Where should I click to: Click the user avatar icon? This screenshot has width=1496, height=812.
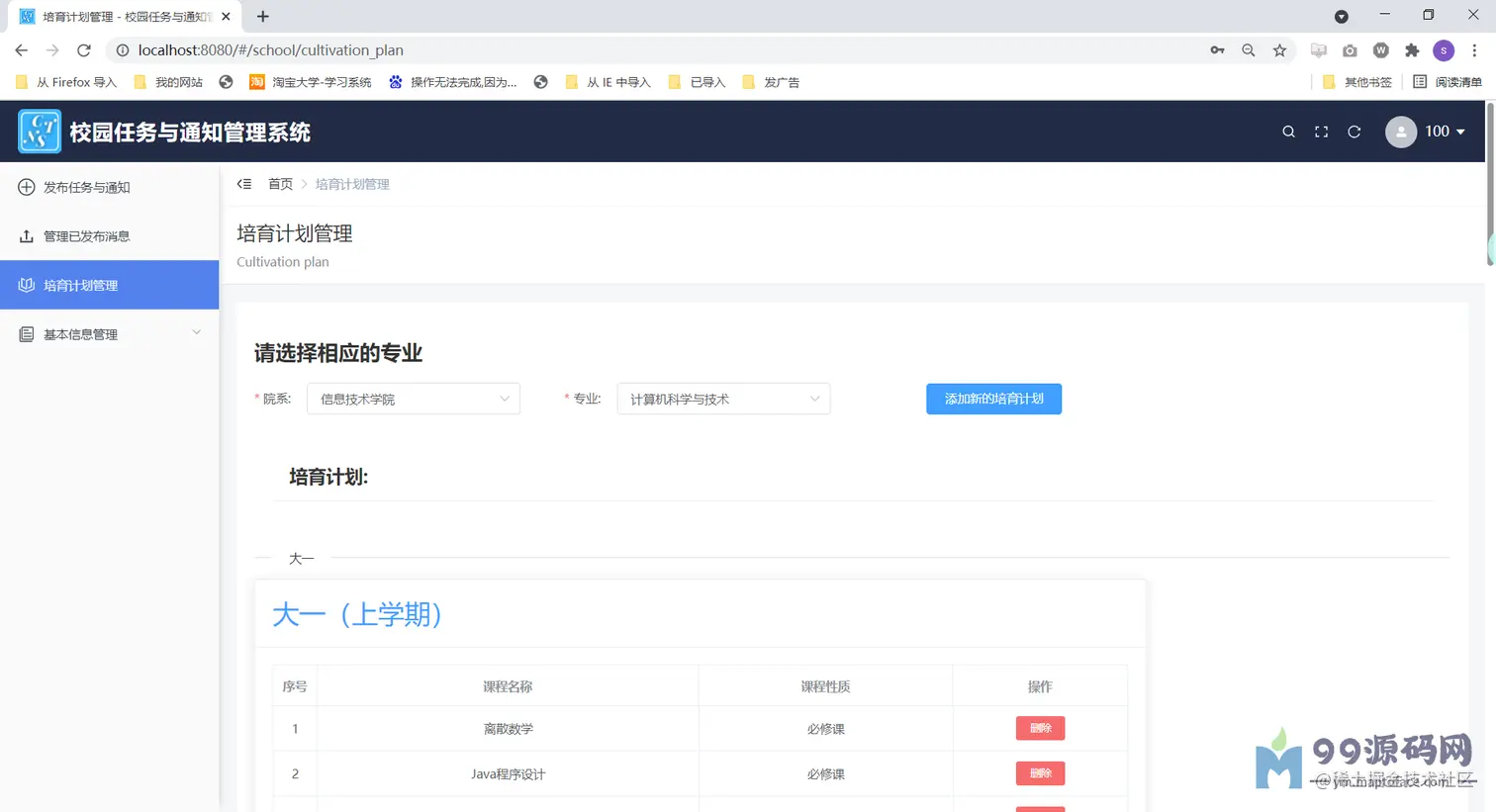point(1401,132)
